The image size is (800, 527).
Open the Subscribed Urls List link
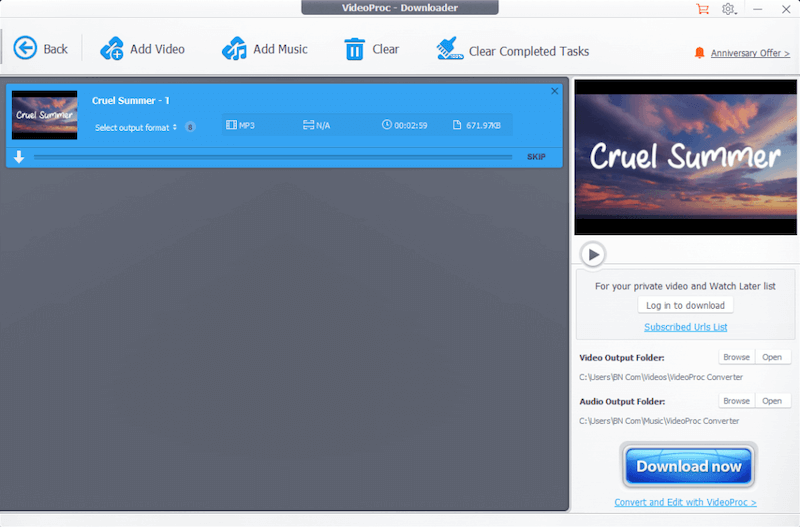(685, 327)
